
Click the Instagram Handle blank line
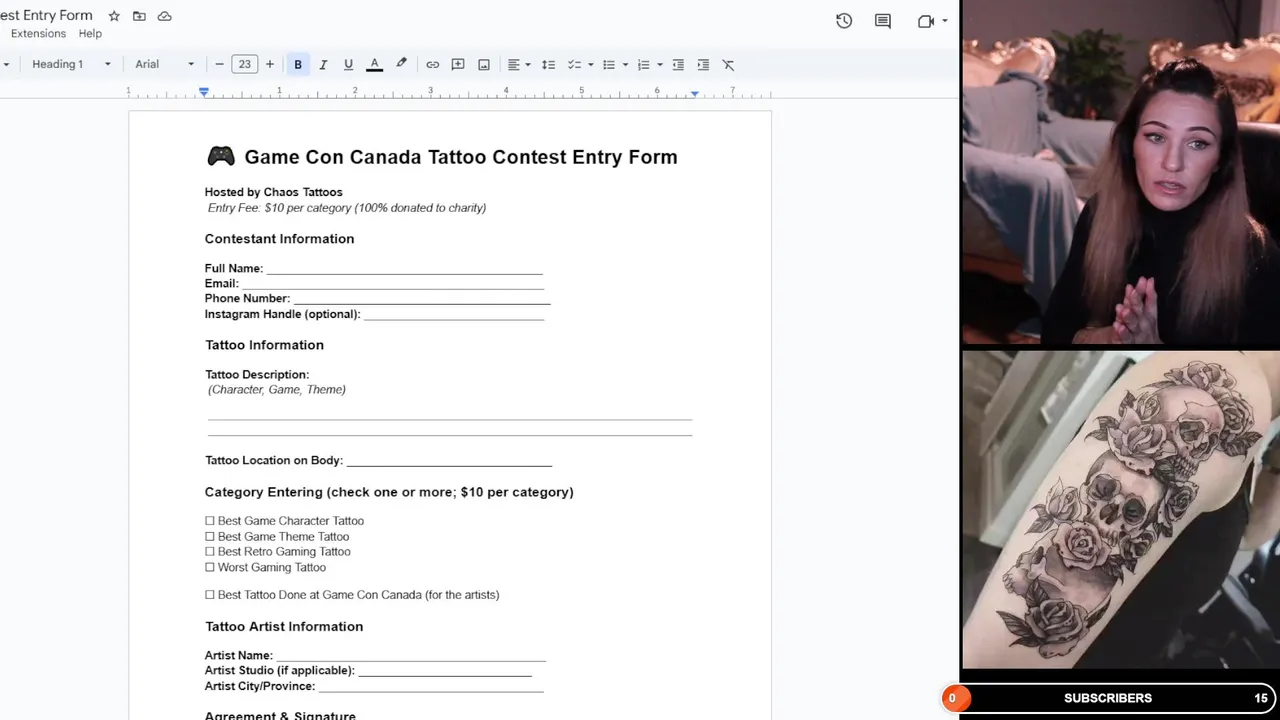454,315
